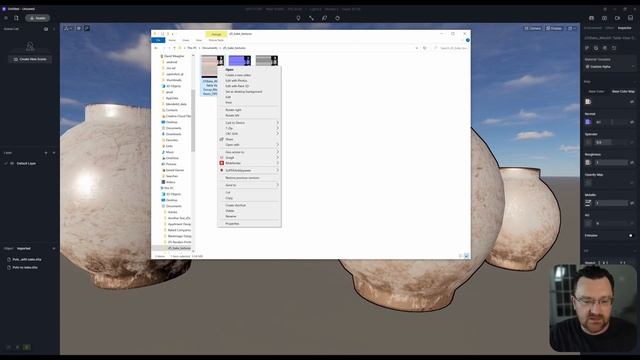Click the fourth material action icon in Inspector
Screen dimensions: 640x360
point(614,48)
